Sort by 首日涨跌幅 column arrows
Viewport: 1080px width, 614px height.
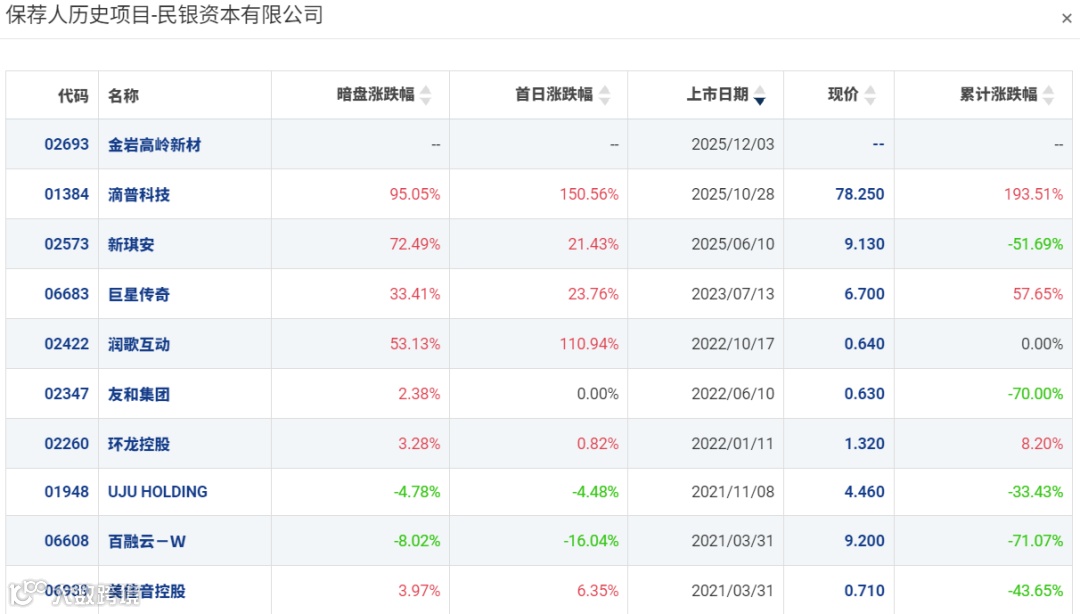(604, 95)
